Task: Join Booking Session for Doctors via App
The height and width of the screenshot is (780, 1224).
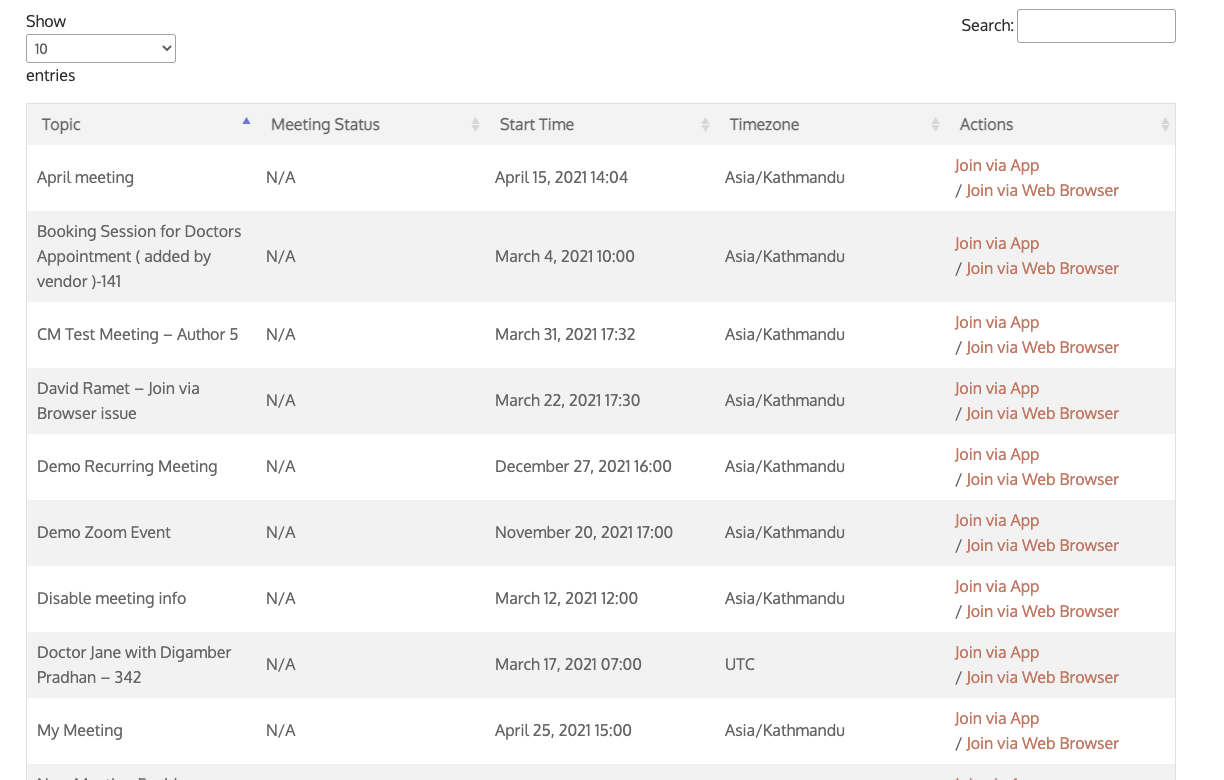Action: coord(996,244)
